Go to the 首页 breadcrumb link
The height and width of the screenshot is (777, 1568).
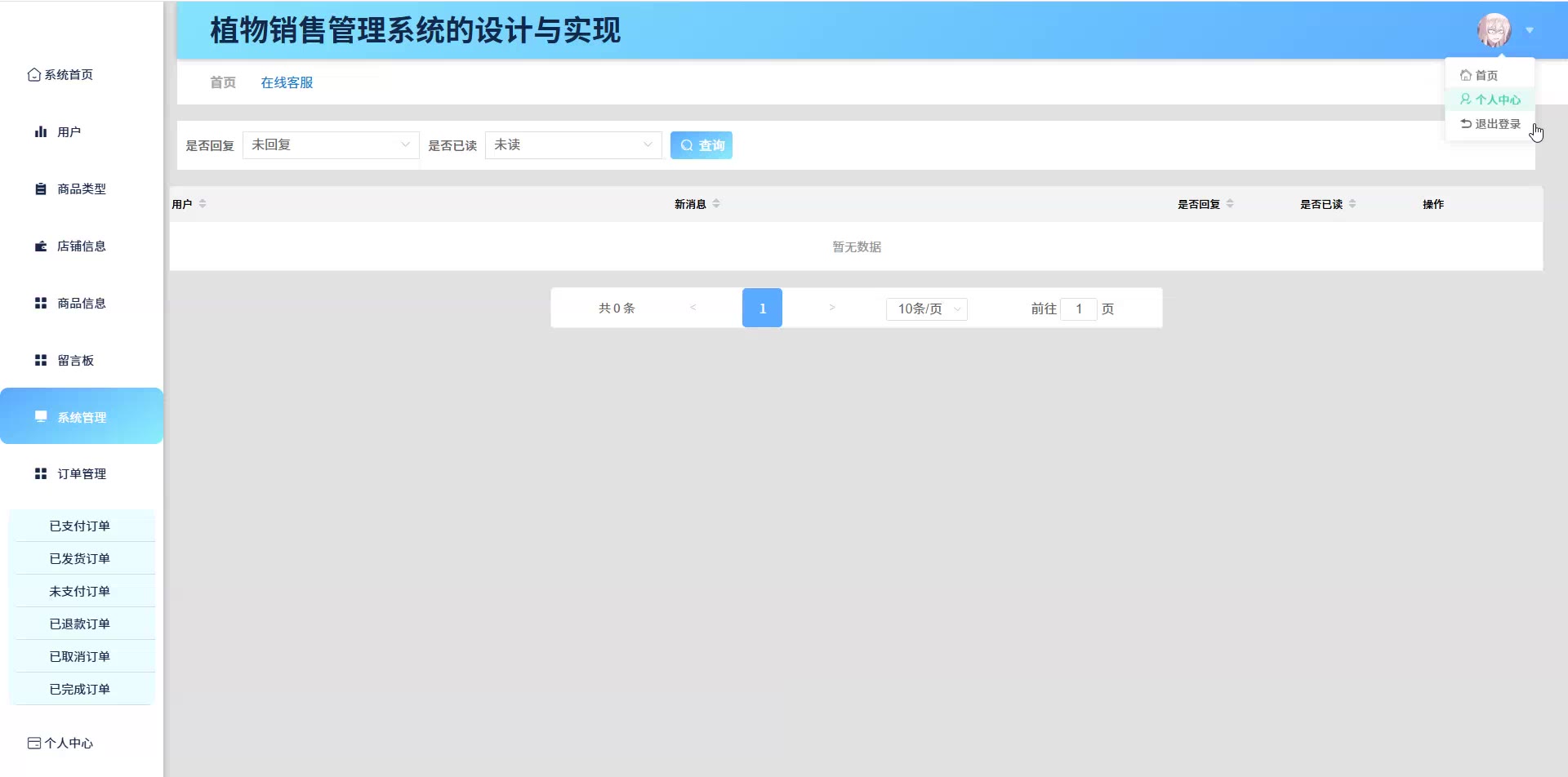coord(223,82)
